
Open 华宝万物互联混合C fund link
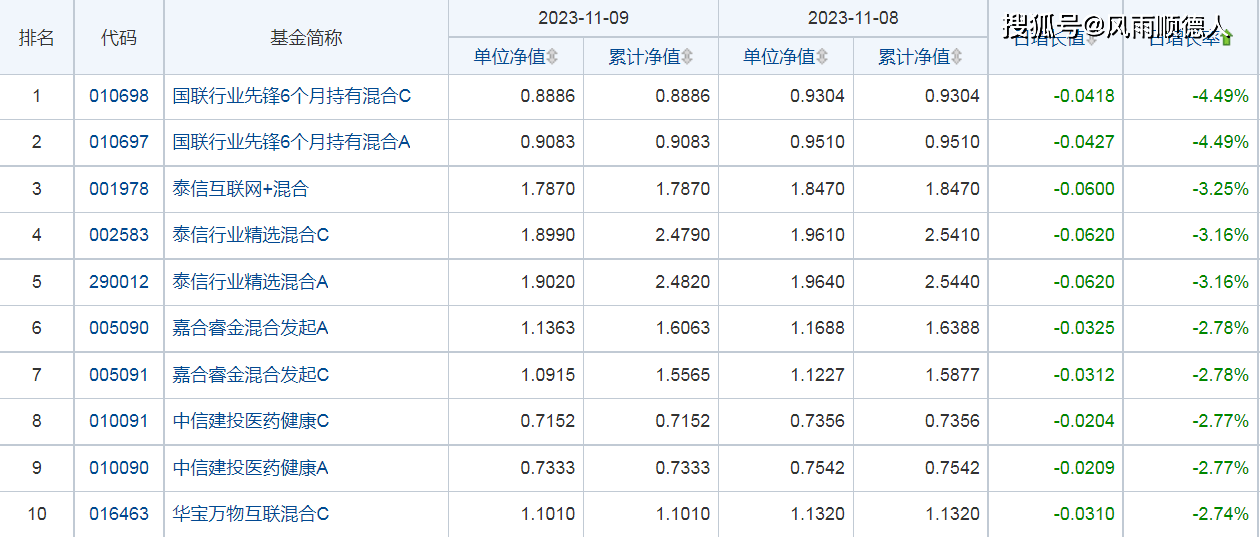(x=250, y=514)
